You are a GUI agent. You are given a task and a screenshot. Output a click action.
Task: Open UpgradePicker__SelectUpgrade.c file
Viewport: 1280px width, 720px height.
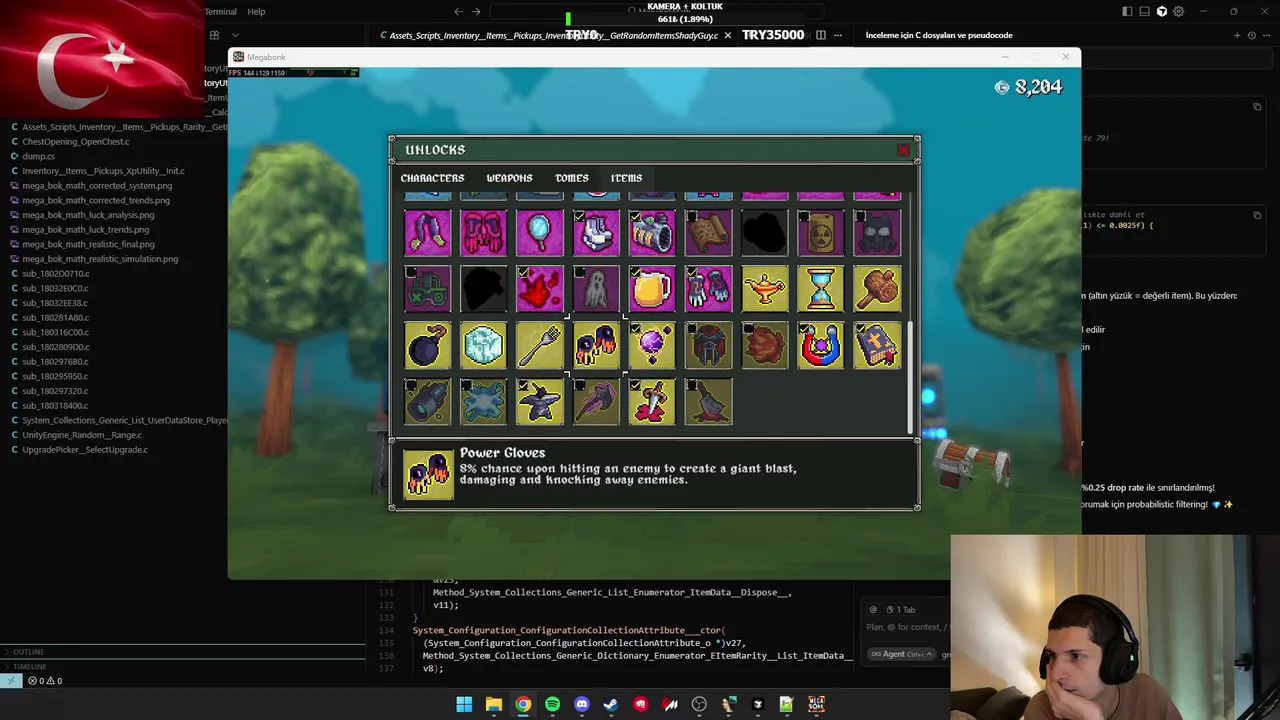click(85, 449)
